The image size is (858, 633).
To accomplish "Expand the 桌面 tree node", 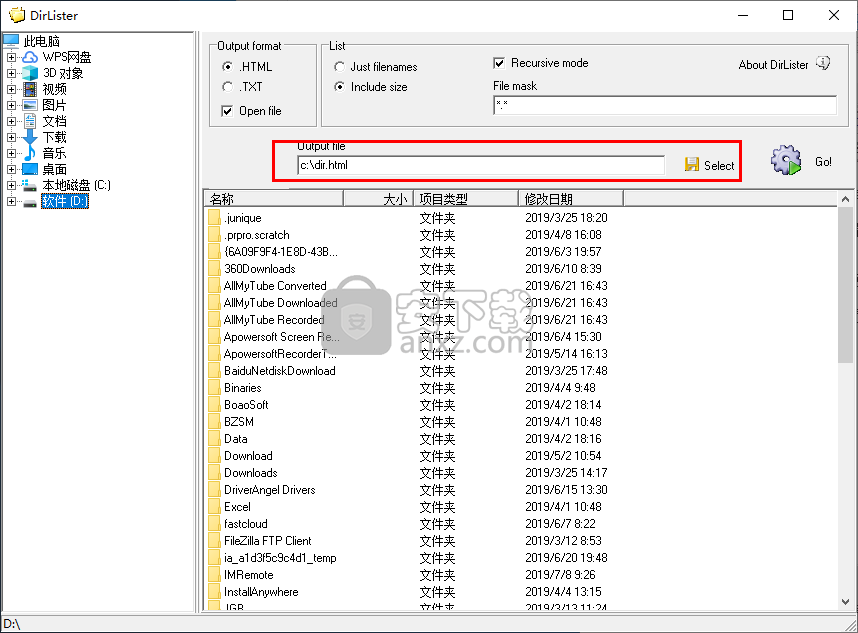I will [x=11, y=169].
